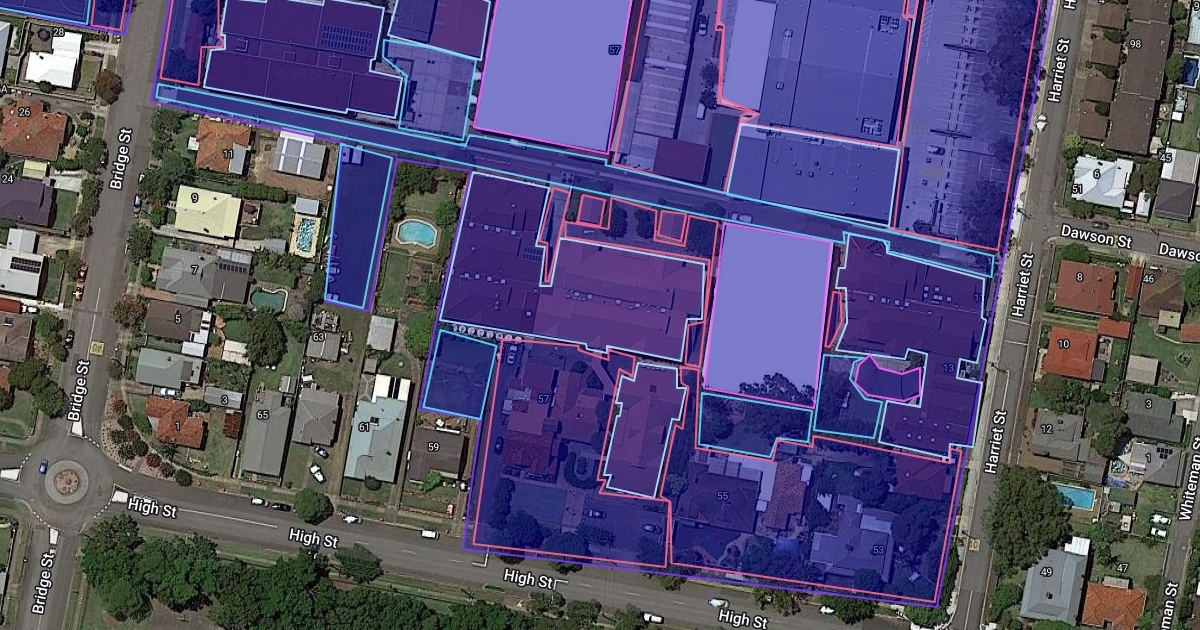Select number 57 on the house next to 59
Image resolution: width=1200 pixels, height=630 pixels.
(x=544, y=399)
